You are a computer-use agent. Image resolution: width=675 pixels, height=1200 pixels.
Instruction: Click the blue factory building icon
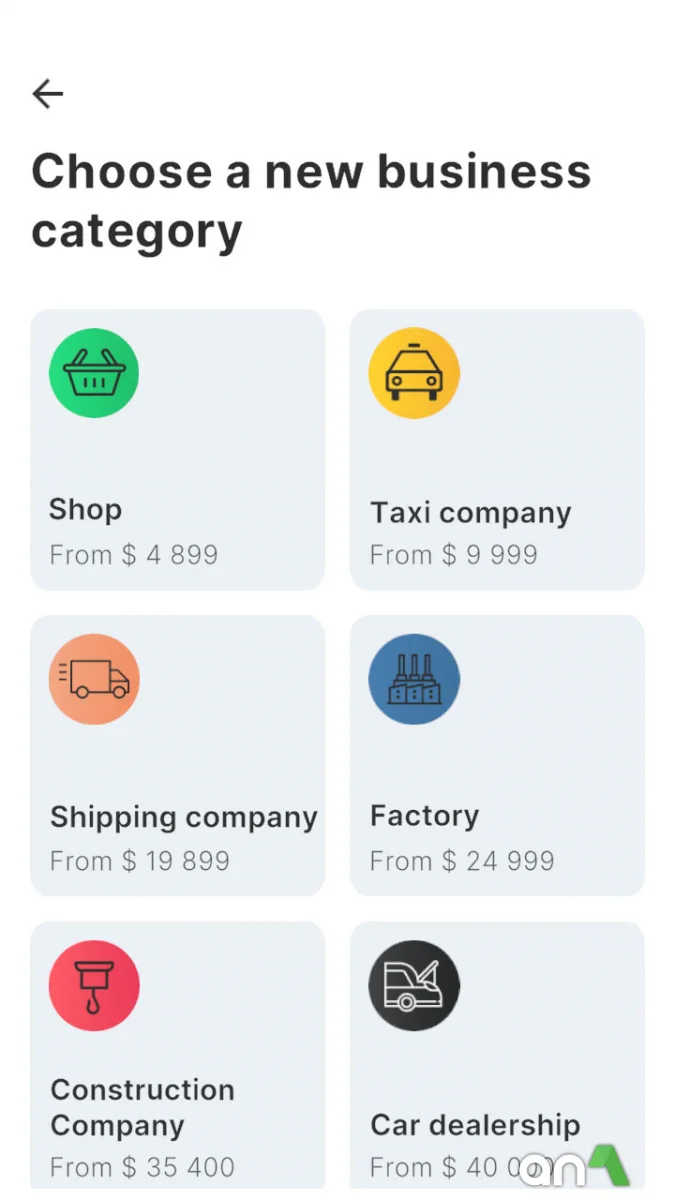(x=414, y=679)
